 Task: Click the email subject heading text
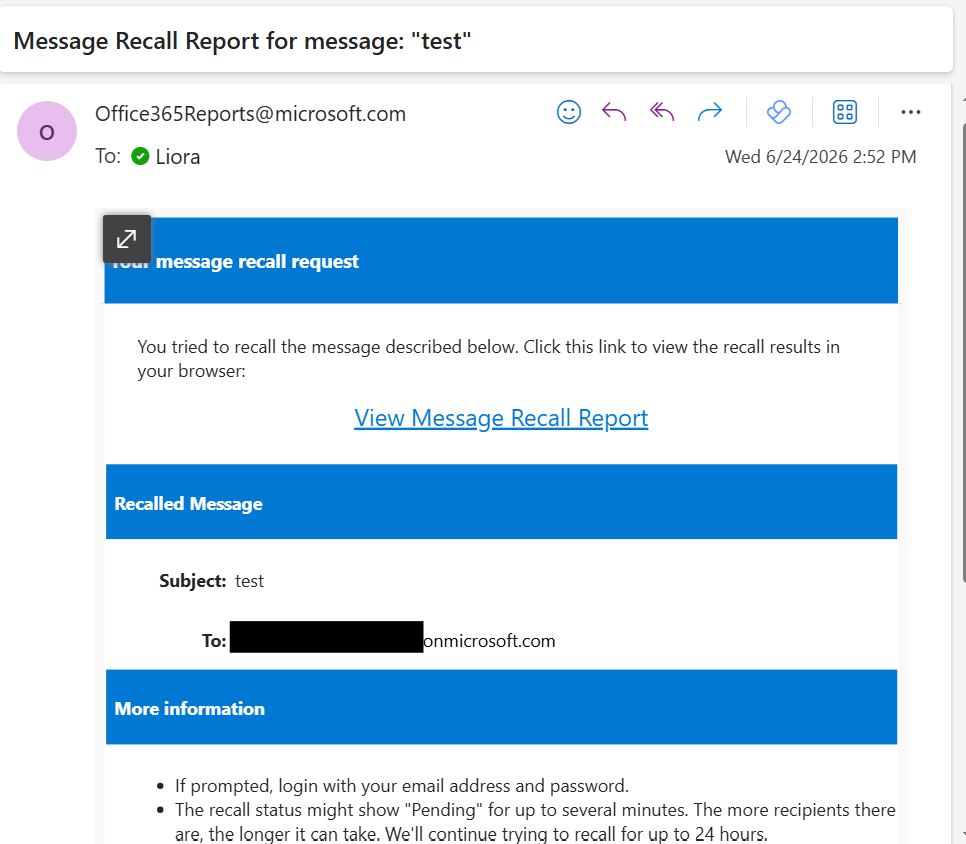tap(242, 41)
